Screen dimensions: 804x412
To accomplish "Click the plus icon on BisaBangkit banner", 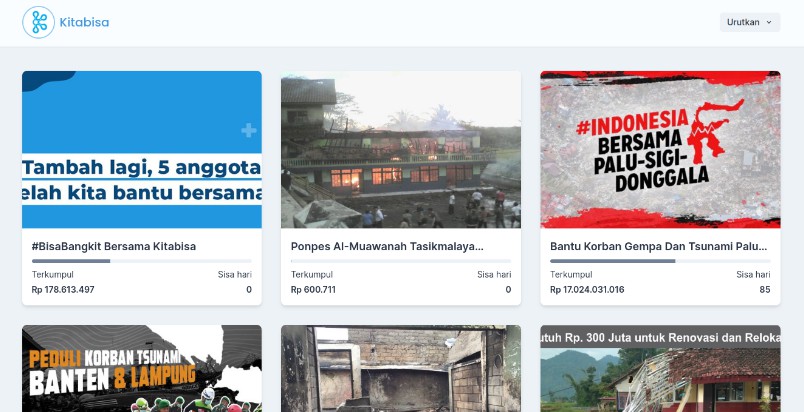I will 249,130.
